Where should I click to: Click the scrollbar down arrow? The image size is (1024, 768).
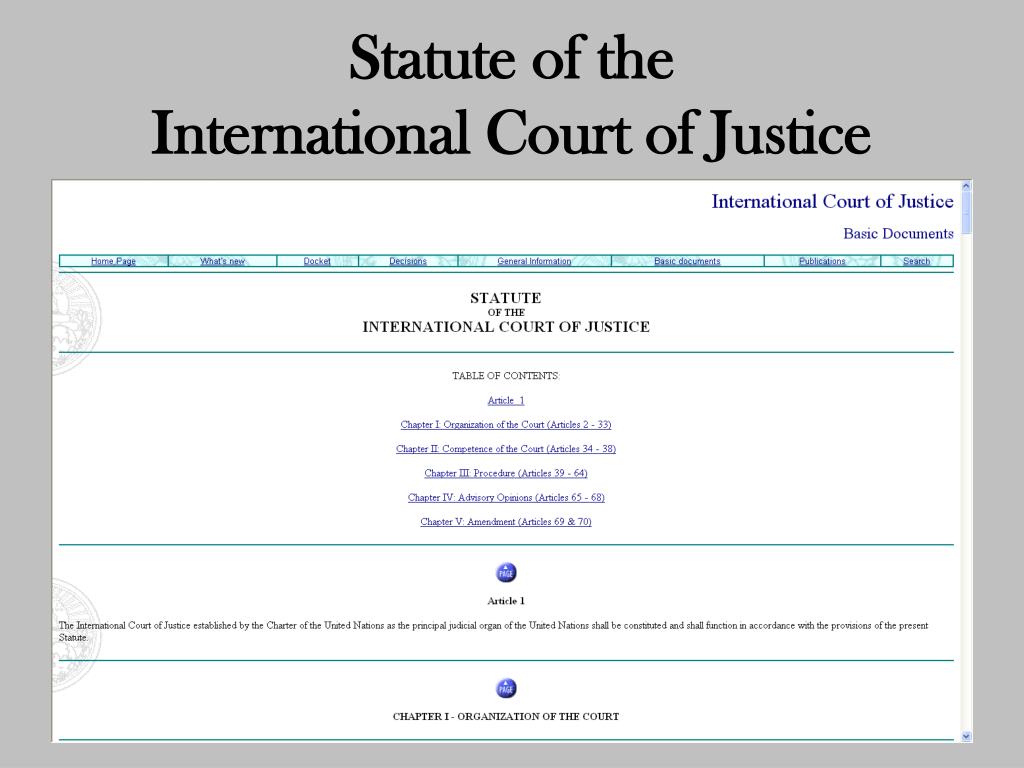coord(967,736)
